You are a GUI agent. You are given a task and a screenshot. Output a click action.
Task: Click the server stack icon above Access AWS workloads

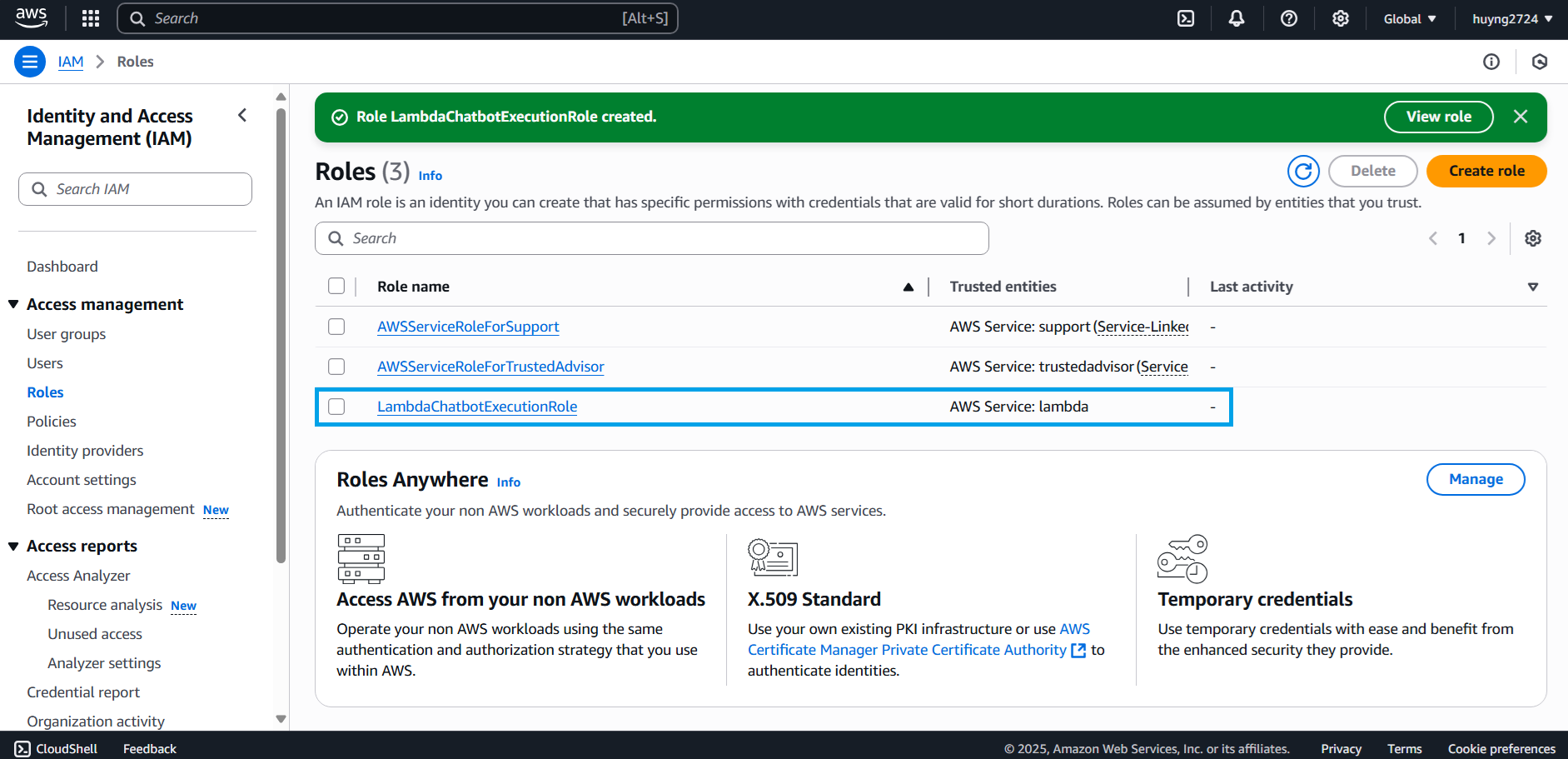coord(361,558)
